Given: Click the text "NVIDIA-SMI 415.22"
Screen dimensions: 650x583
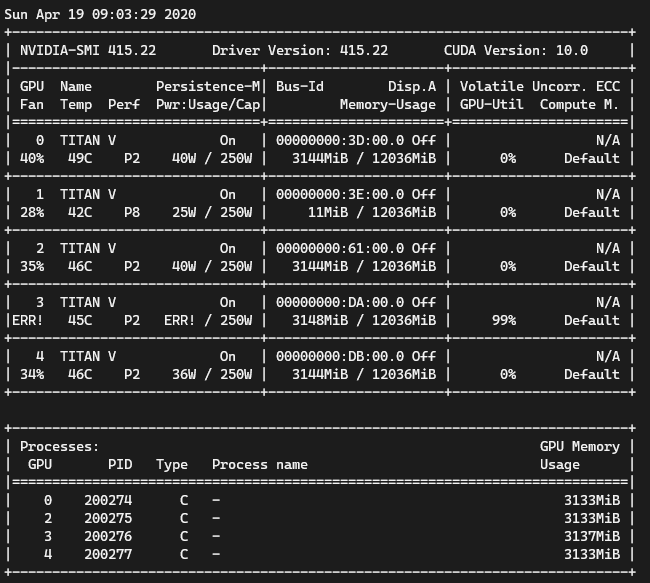Looking at the screenshot, I should (88, 51).
